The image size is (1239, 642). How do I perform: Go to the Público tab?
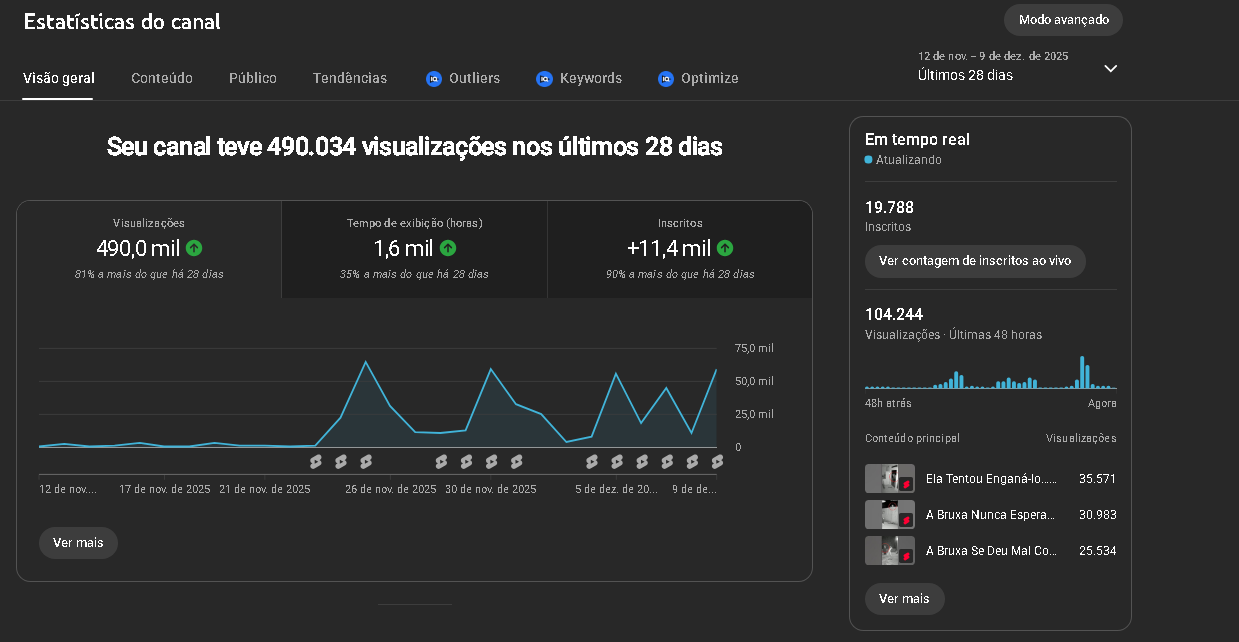(253, 78)
